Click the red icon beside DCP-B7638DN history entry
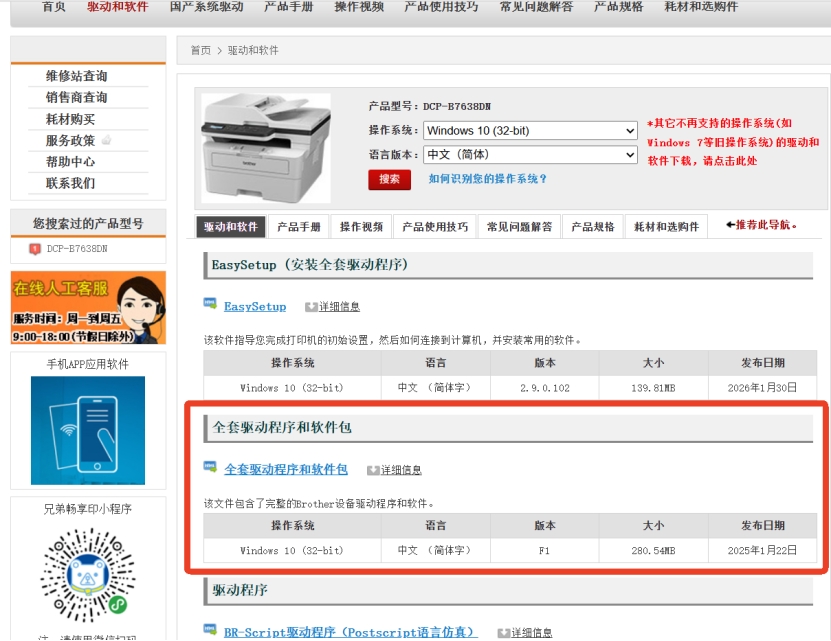 35,249
